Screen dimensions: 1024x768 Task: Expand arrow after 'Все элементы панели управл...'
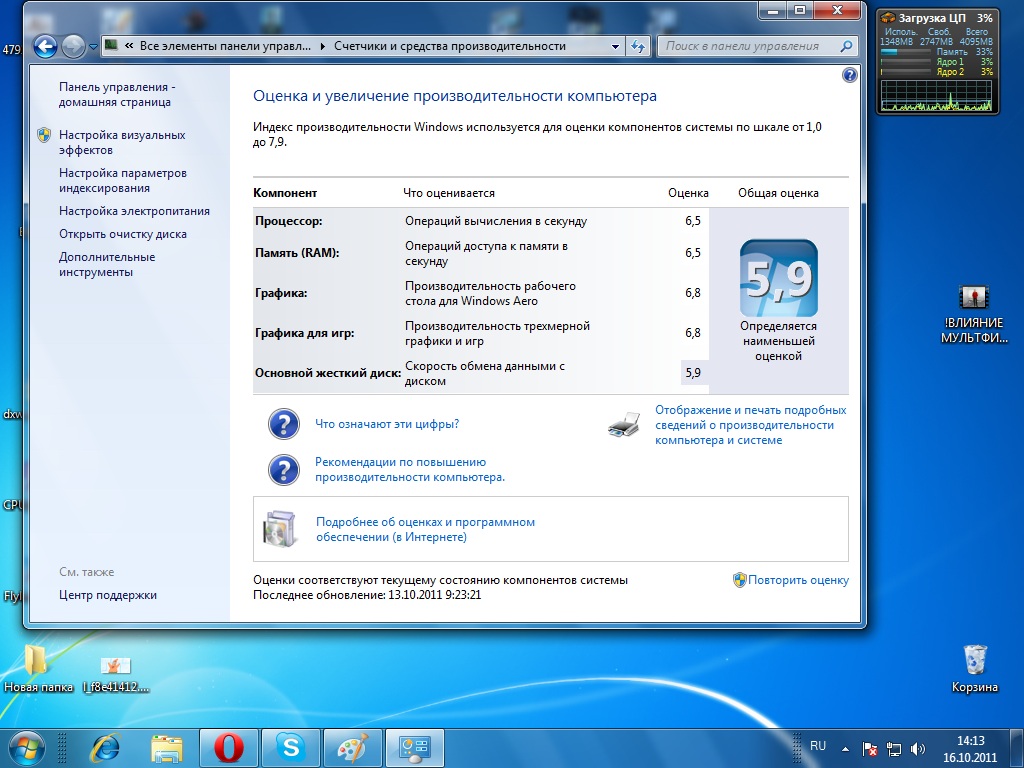pos(322,46)
